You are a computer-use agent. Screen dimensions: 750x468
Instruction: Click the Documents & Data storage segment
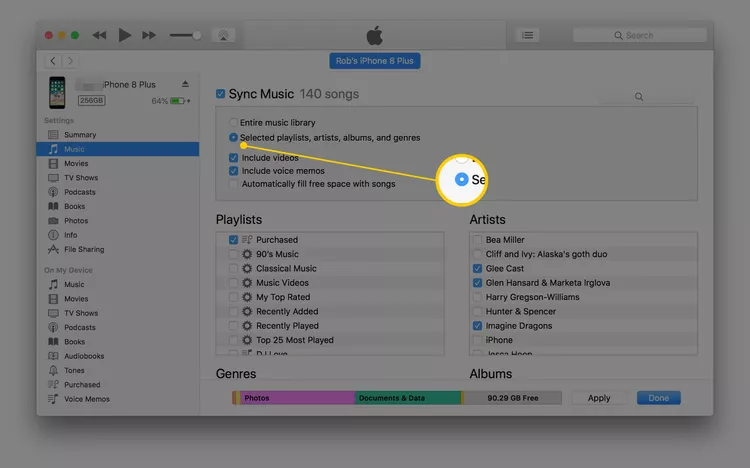(408, 398)
